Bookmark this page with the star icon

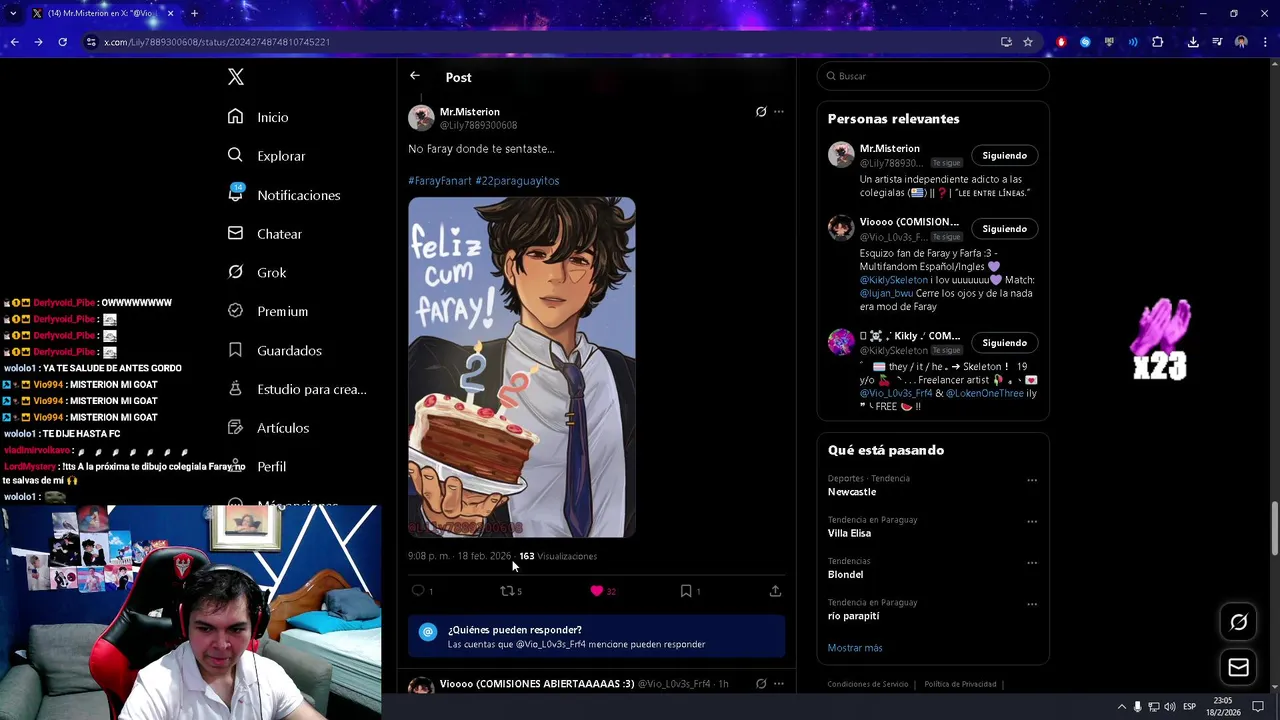(1028, 42)
